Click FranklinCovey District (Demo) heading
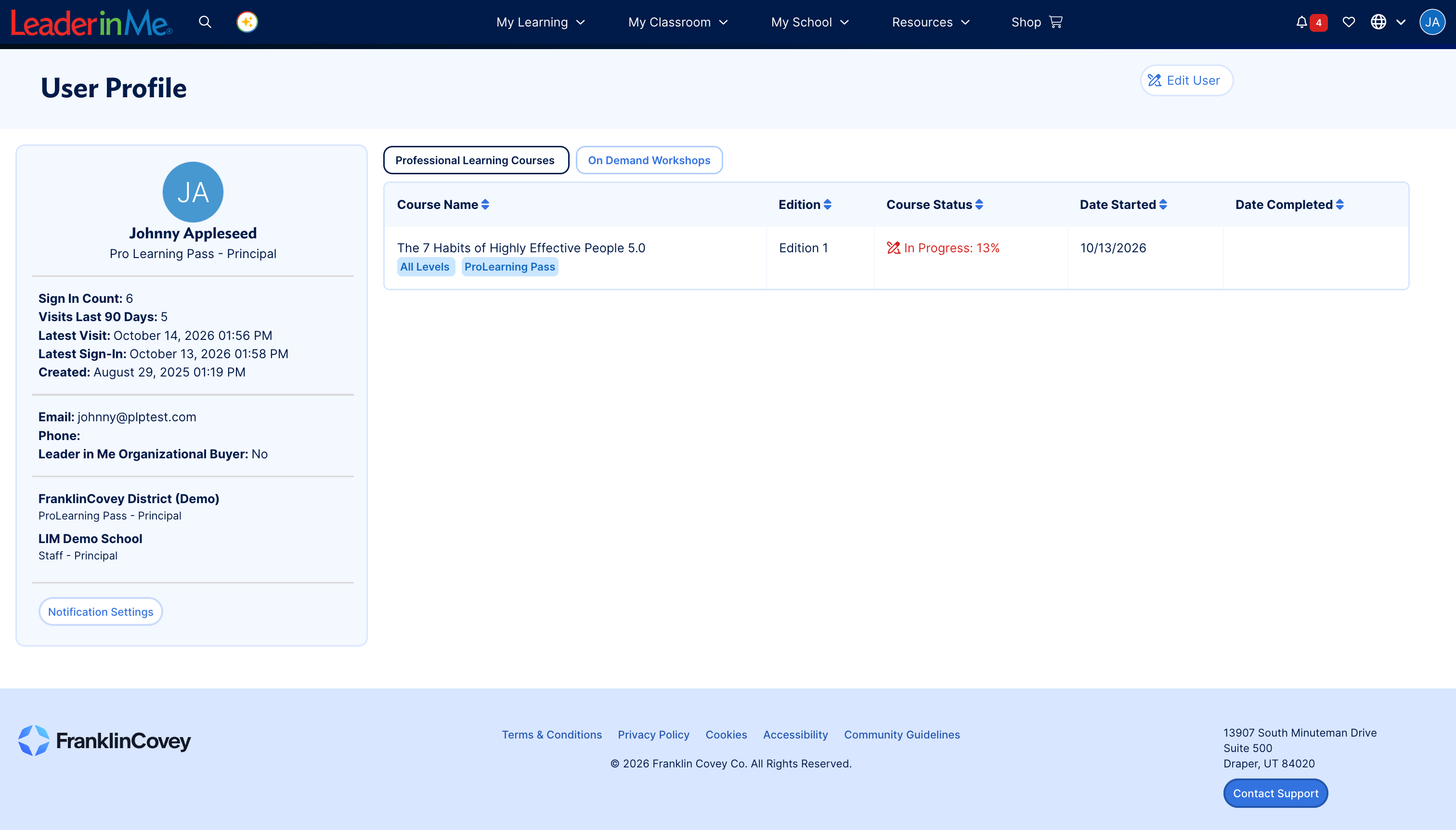 pyautogui.click(x=129, y=499)
